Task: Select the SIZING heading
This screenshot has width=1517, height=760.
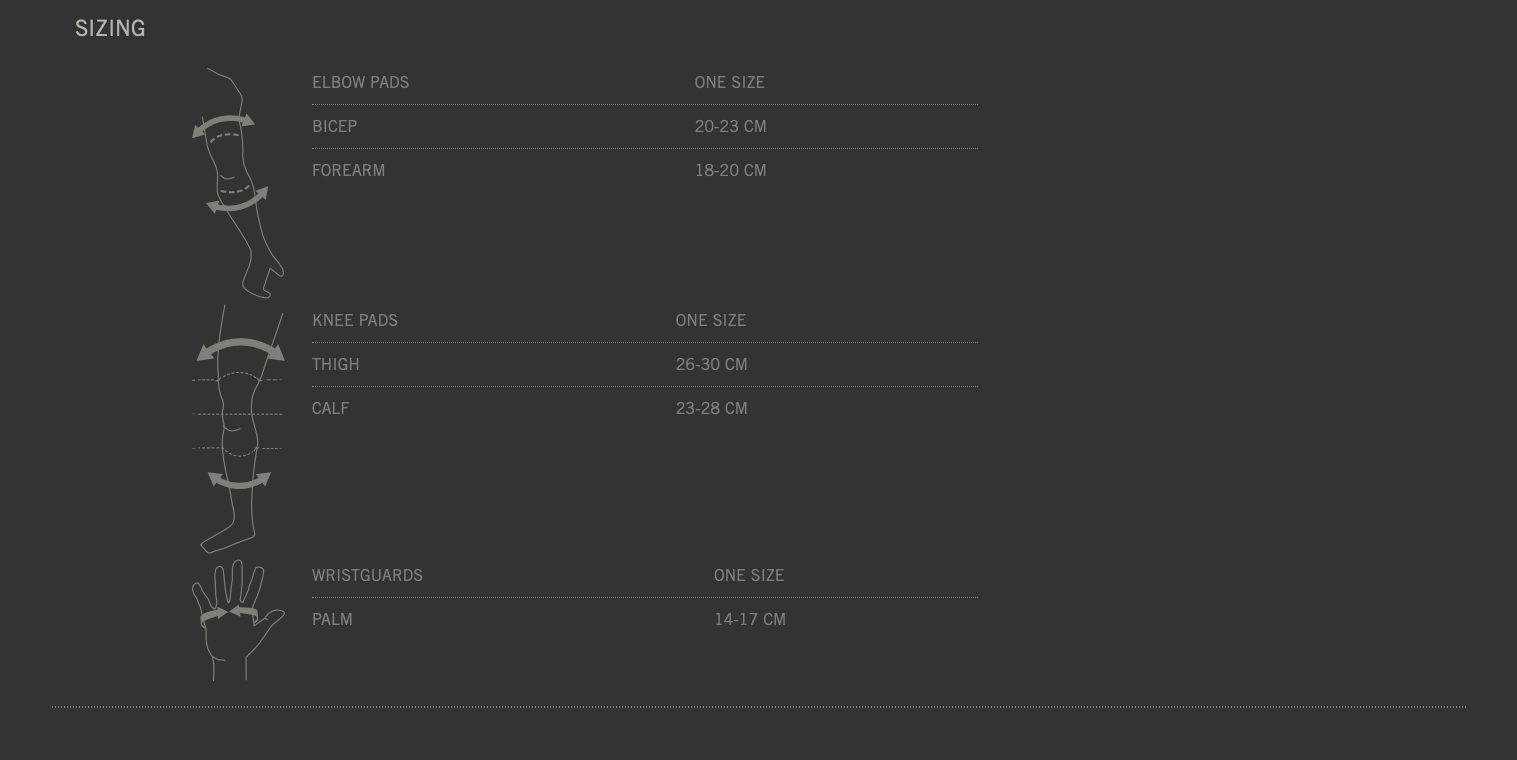Action: pos(110,29)
